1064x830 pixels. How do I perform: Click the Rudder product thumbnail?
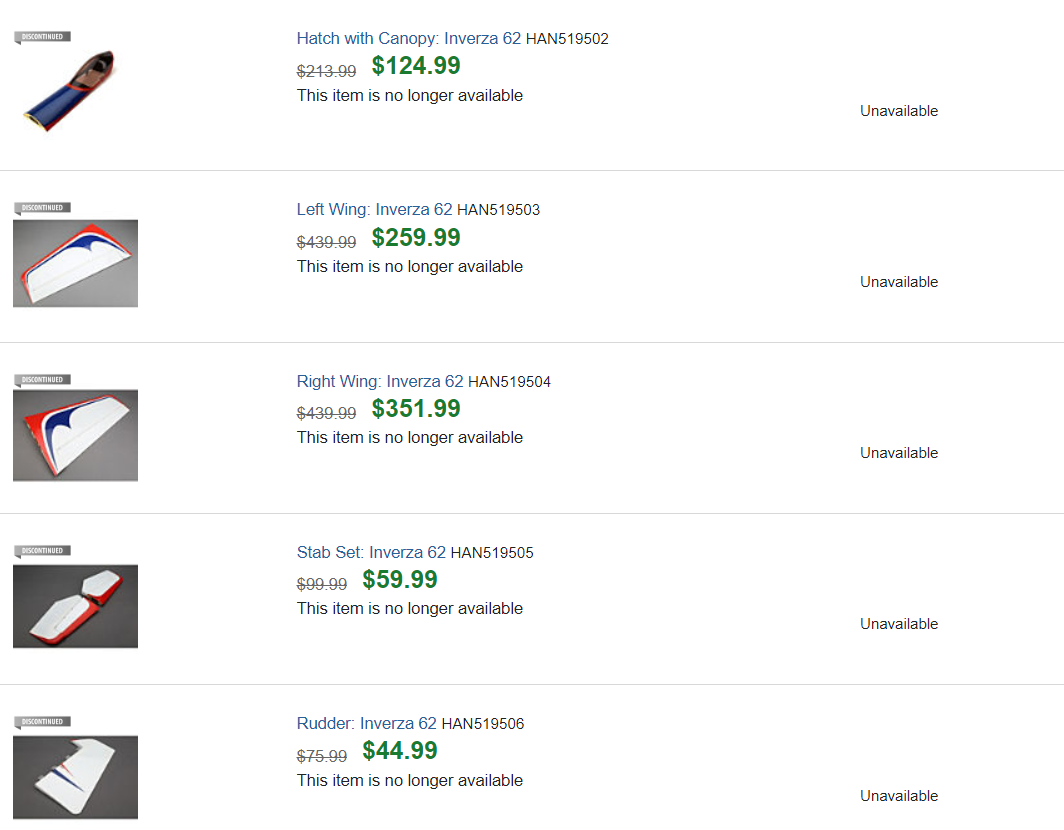(x=75, y=777)
